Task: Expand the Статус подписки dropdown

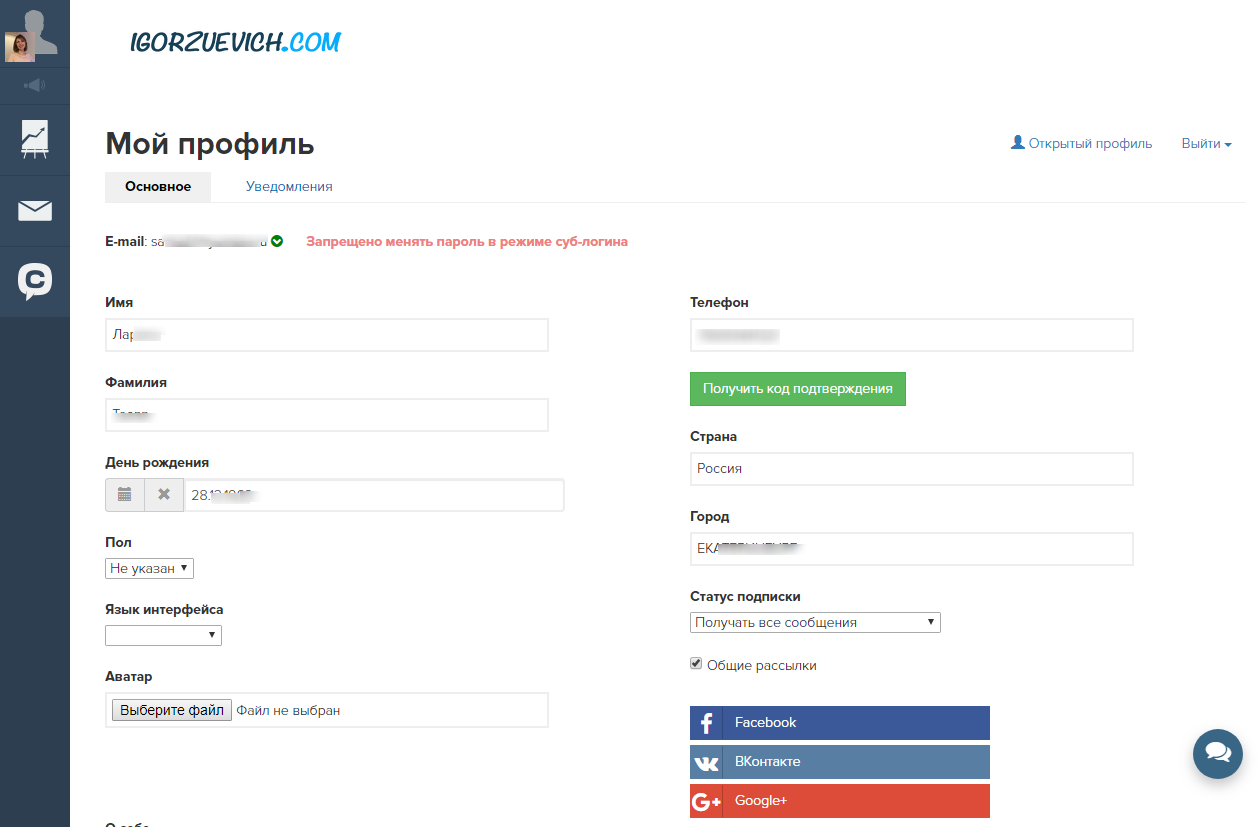Action: 815,622
